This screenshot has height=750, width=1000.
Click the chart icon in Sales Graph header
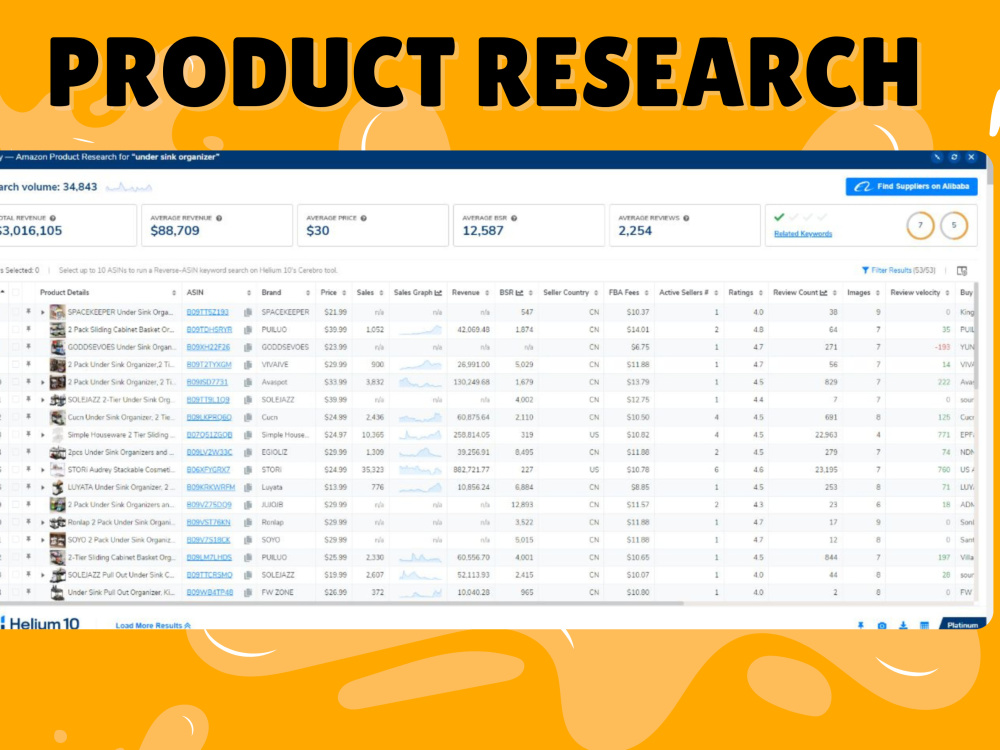coord(438,293)
